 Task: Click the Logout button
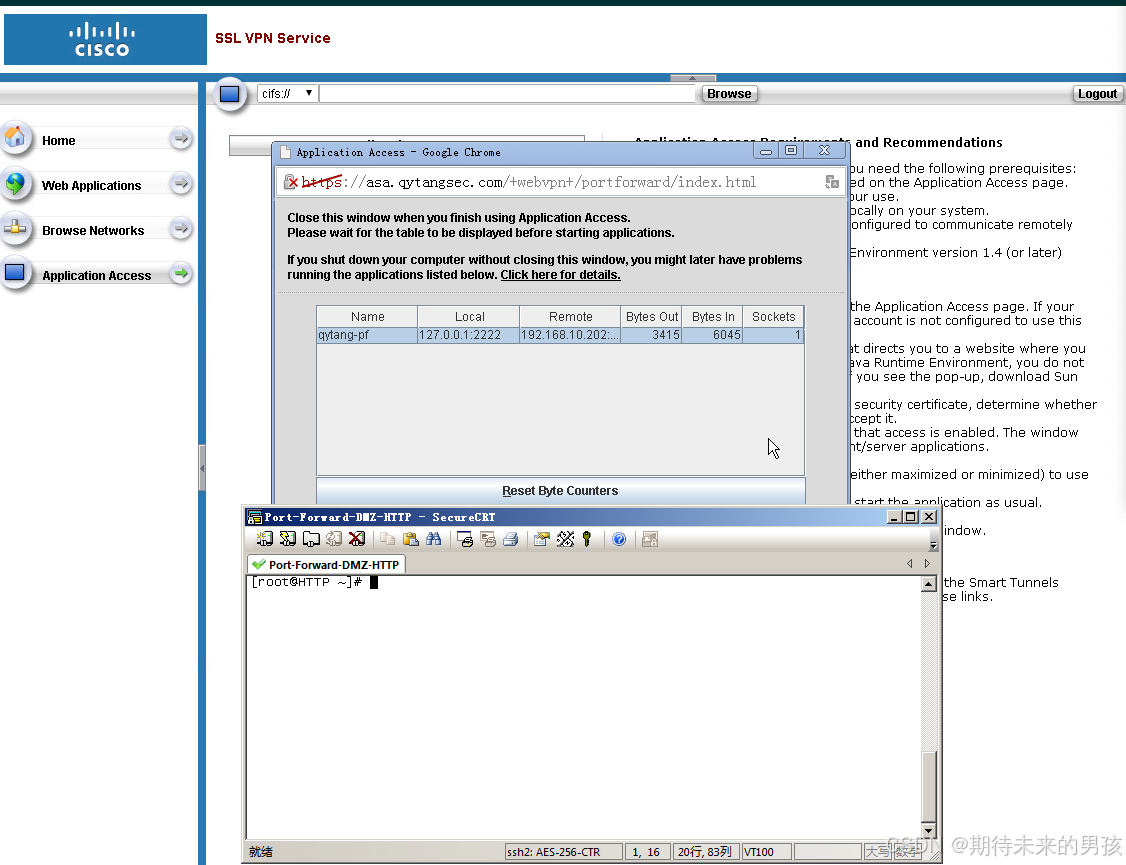click(x=1097, y=93)
